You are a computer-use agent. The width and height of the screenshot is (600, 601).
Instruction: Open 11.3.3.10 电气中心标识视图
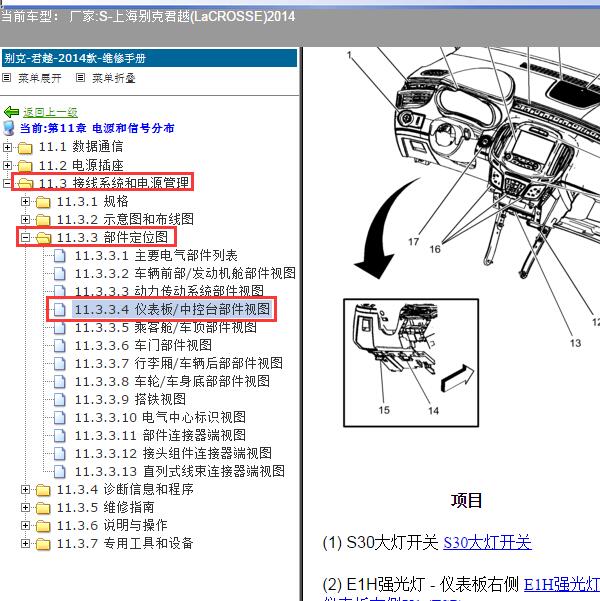tap(160, 417)
